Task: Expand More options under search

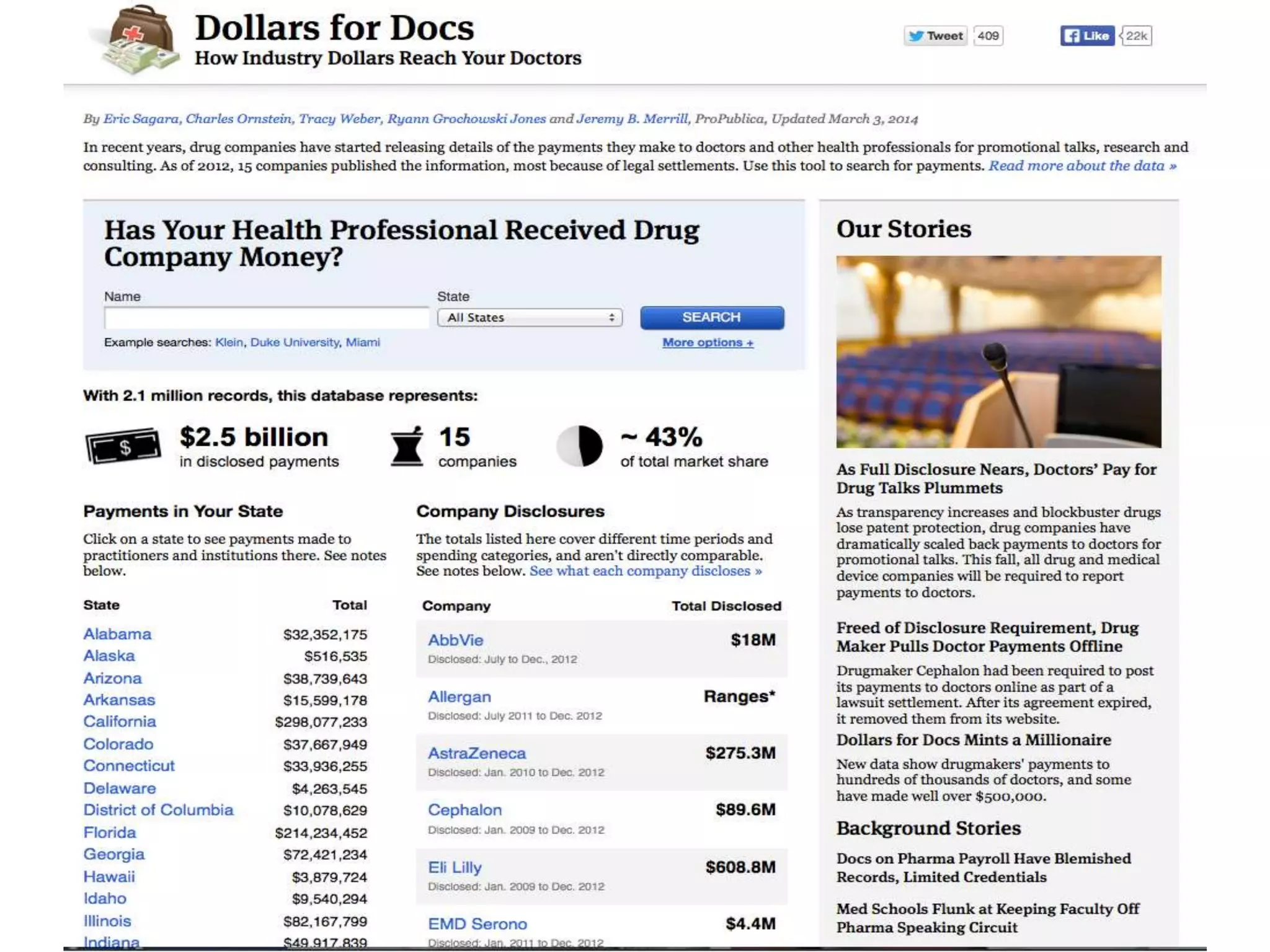Action: (708, 343)
